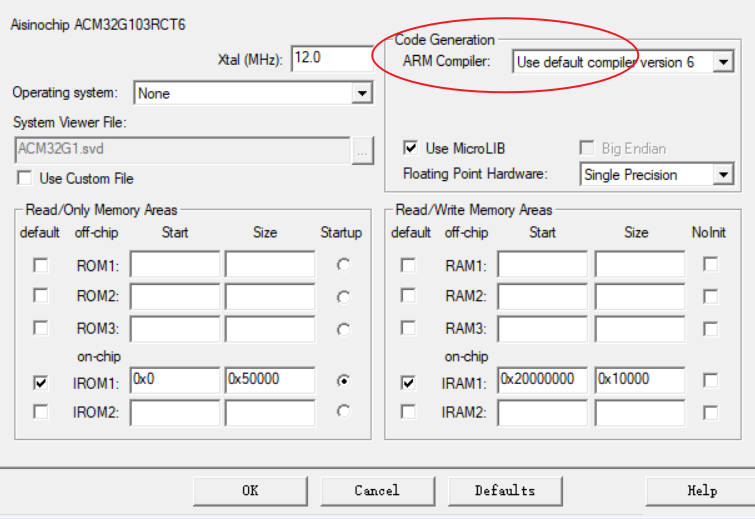The image size is (755, 519).
Task: Click the ROM3 Size field
Action: click(270, 329)
